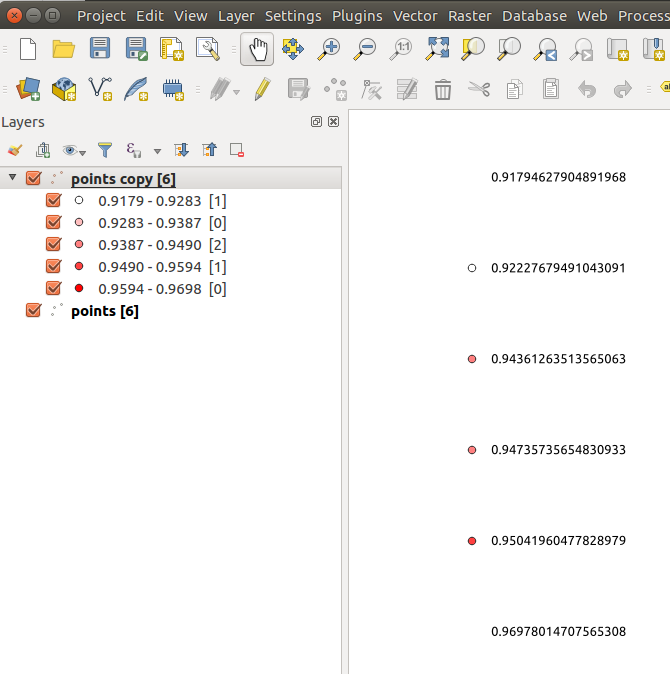Click the Zoom to Layer icon
670x674 pixels.
(x=509, y=49)
